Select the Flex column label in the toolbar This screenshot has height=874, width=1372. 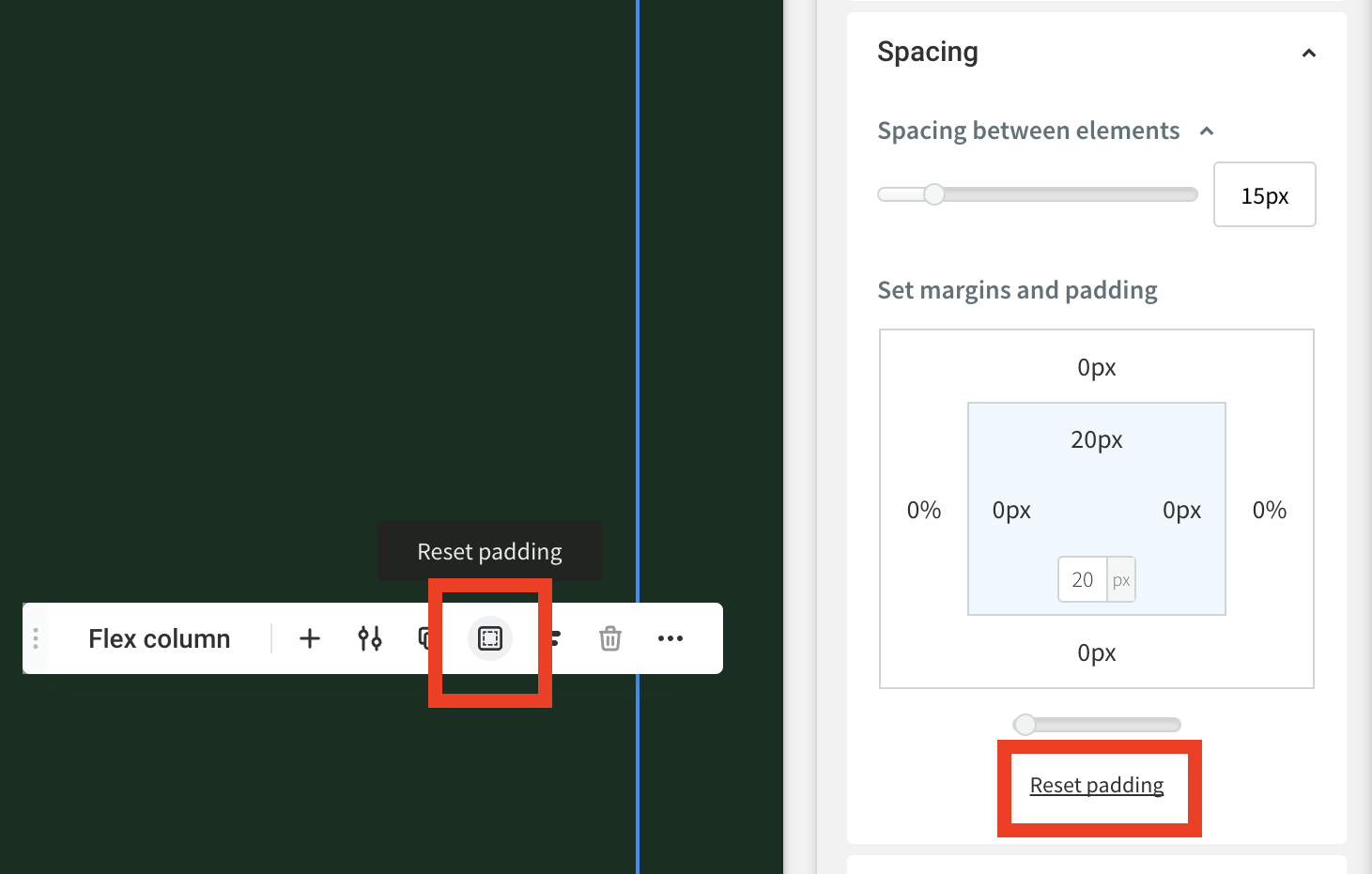159,638
